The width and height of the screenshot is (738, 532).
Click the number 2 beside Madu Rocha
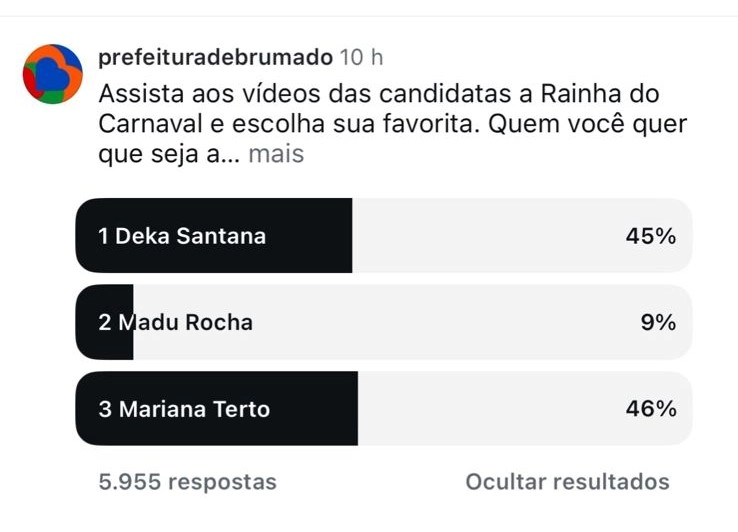(x=105, y=322)
